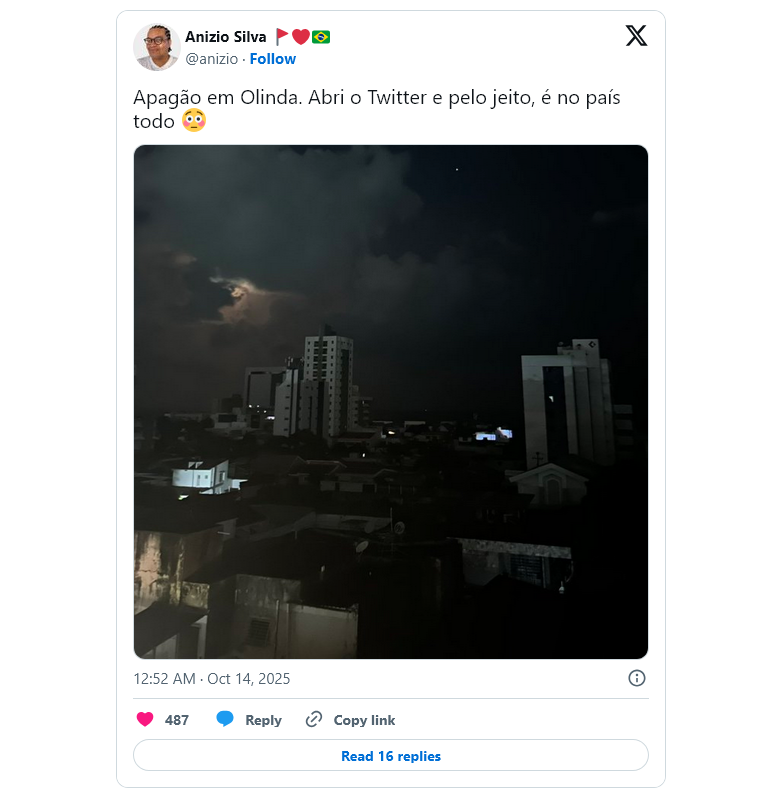Viewport: 782px width, 798px height.
Task: Follow the @anizio account
Action: tap(273, 59)
